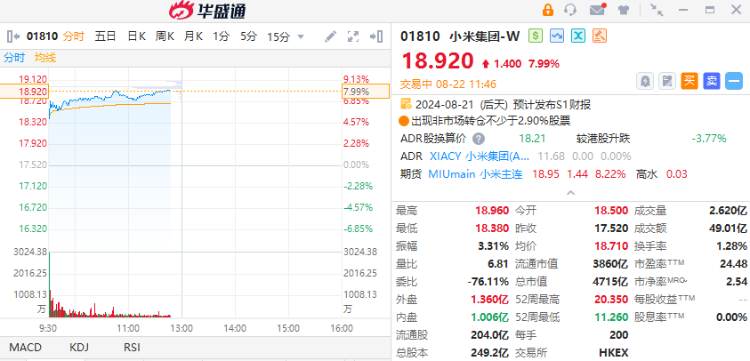750x361 pixels.
Task: Click the price alert bell icon
Action: pyautogui.click(x=644, y=81)
